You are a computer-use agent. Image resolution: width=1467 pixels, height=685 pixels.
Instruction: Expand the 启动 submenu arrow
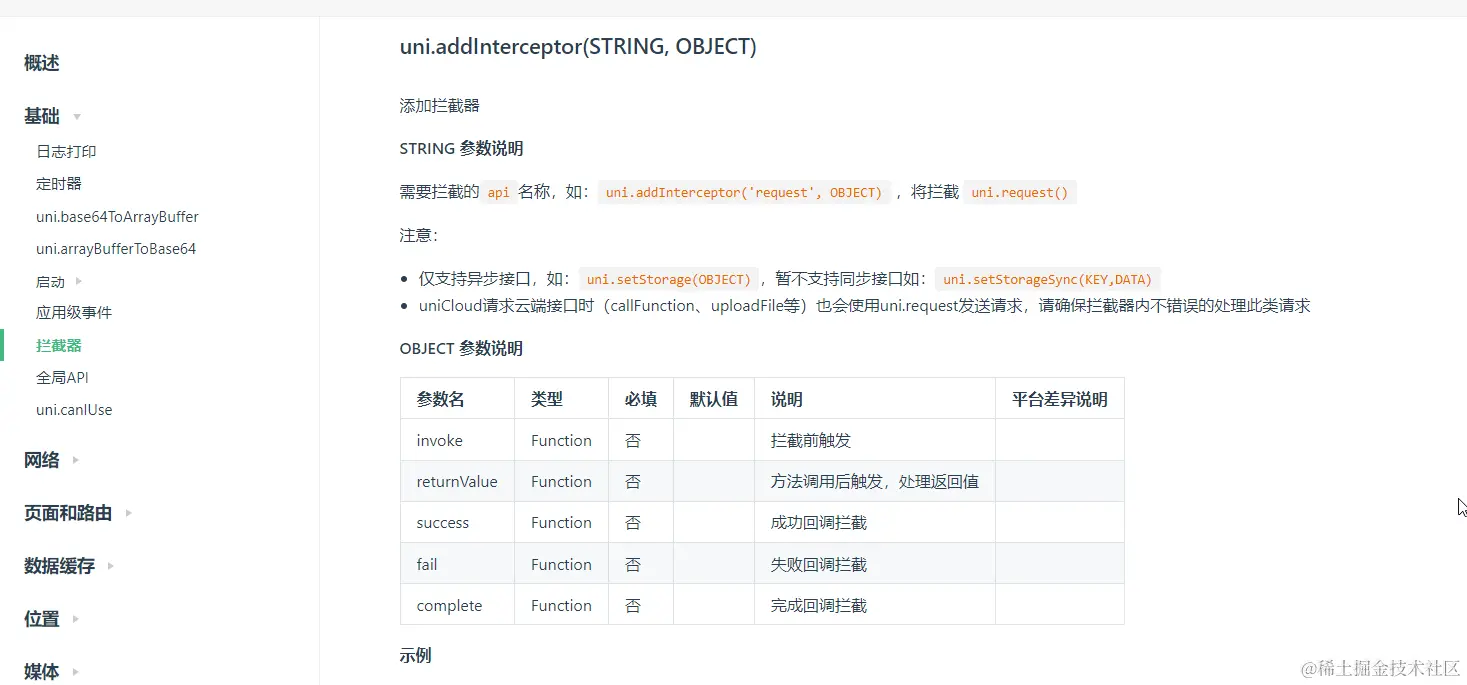point(79,282)
